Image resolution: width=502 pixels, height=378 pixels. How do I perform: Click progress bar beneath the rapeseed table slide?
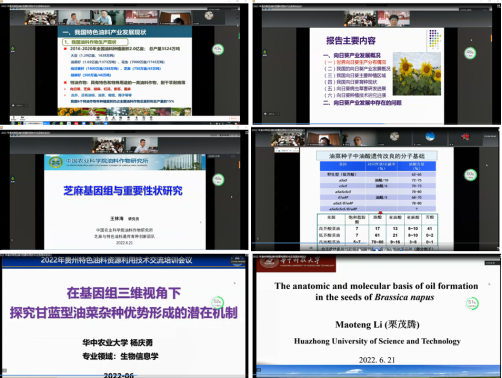(376, 243)
